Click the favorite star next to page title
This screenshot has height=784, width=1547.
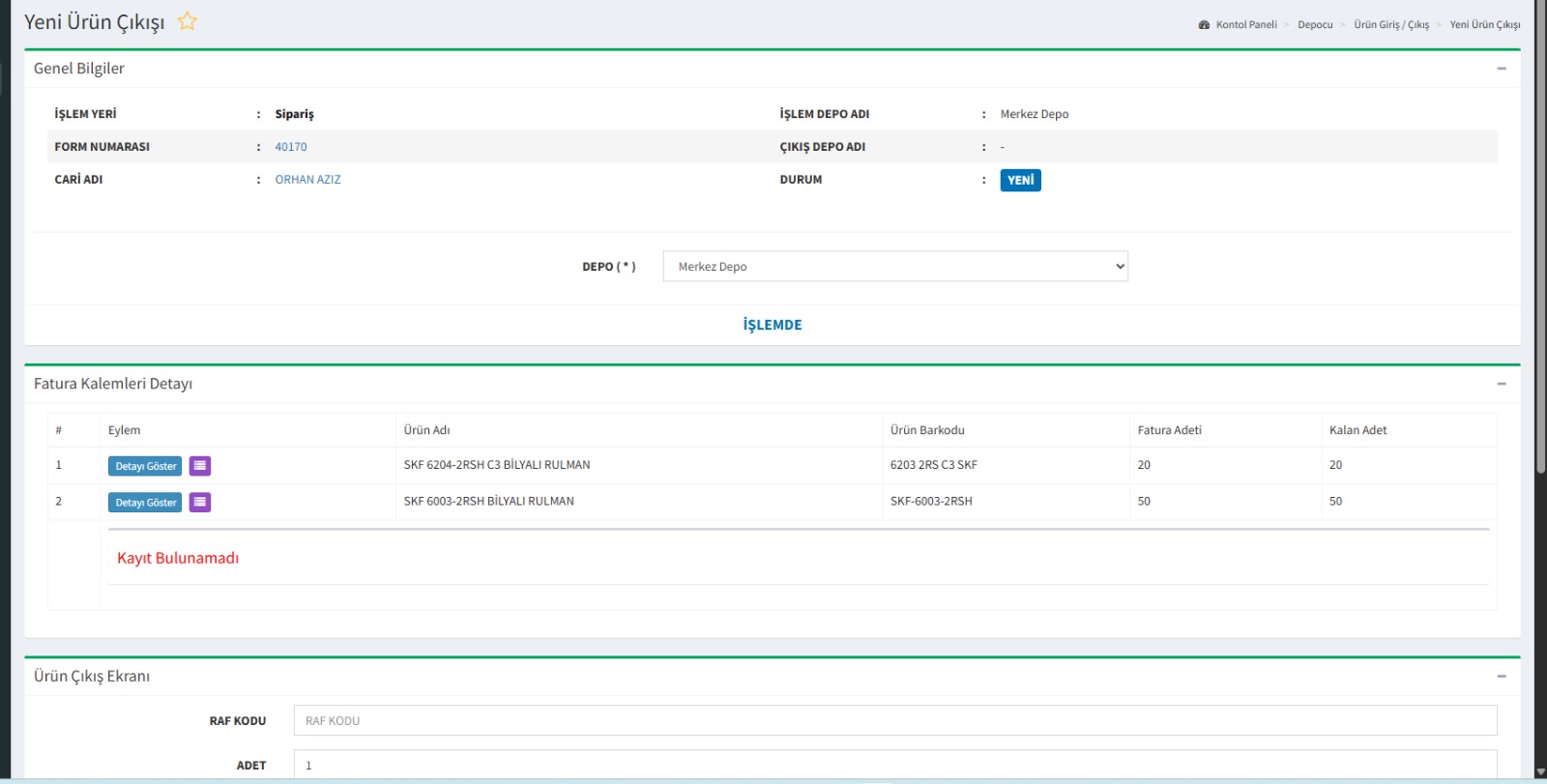tap(187, 21)
